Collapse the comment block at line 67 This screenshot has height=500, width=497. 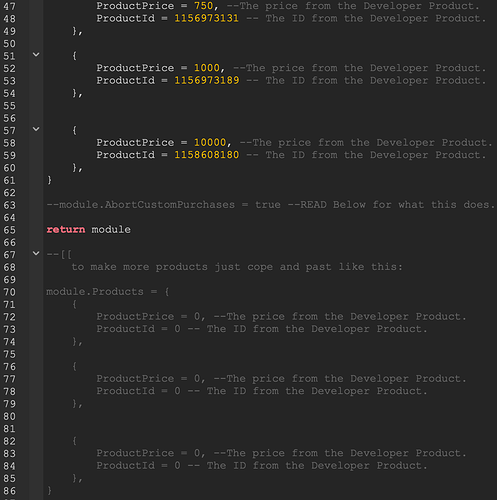coord(36,253)
